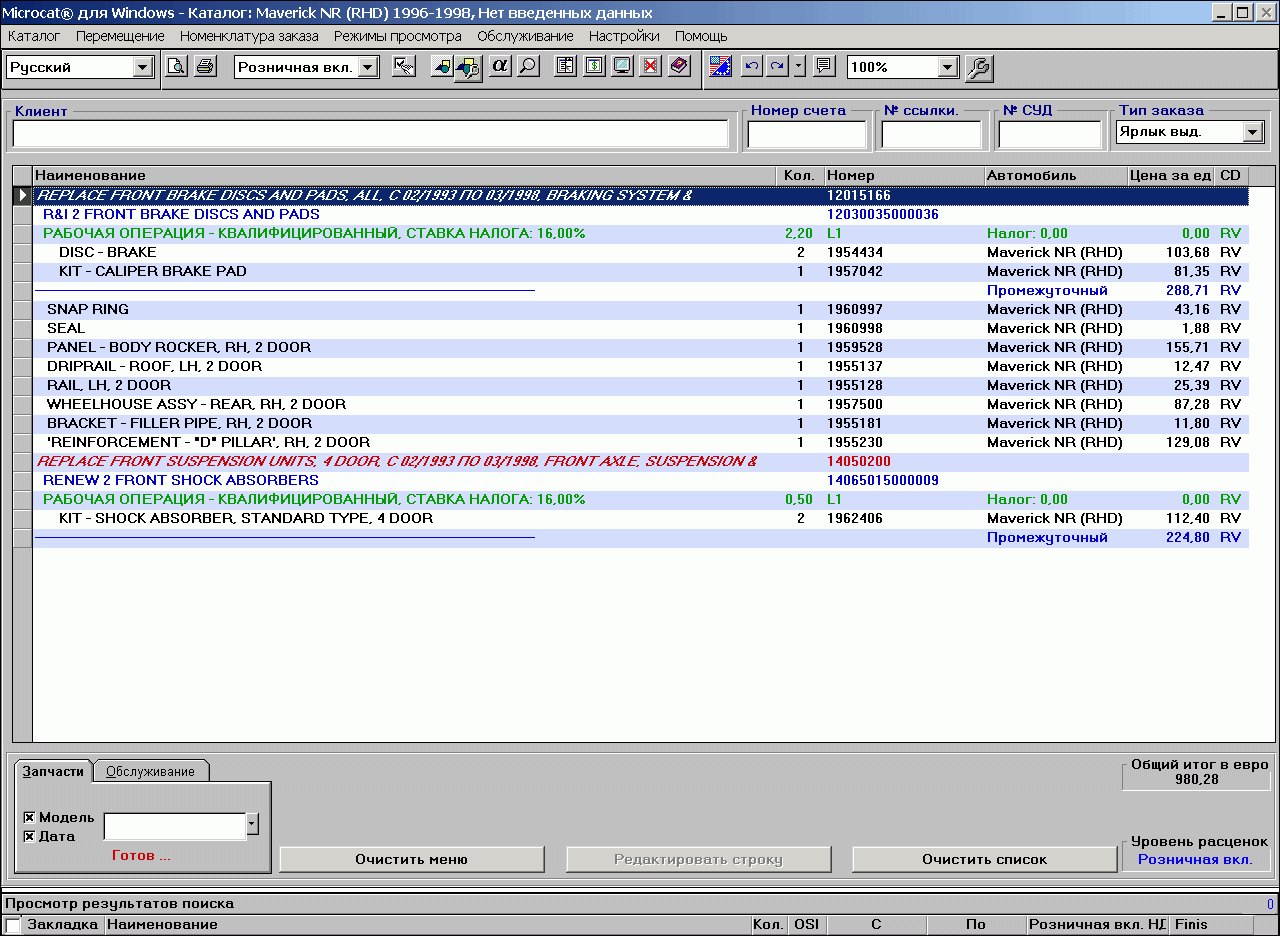The image size is (1280, 936).
Task: Expand the Тип заказа dropdown
Action: (x=1254, y=132)
